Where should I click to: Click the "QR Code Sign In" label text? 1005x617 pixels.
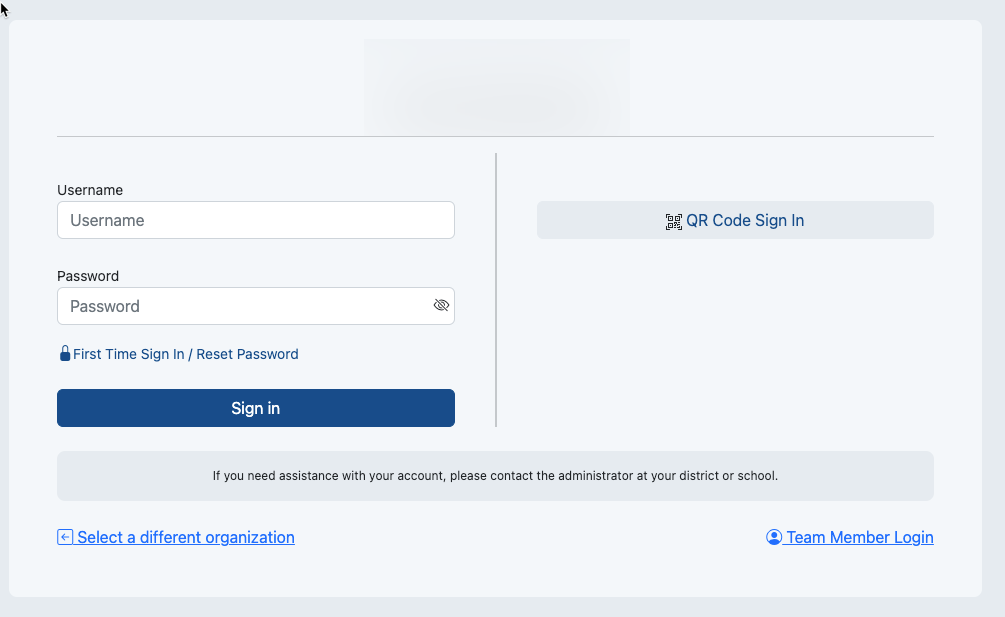745,220
